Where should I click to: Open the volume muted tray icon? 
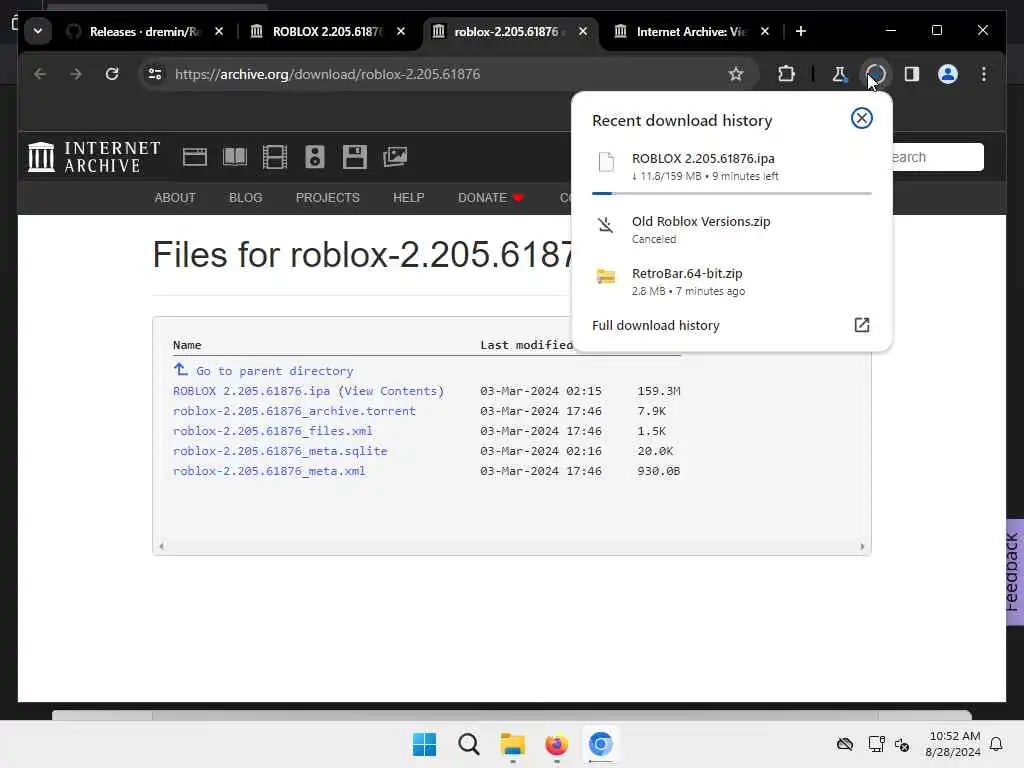pos(903,744)
